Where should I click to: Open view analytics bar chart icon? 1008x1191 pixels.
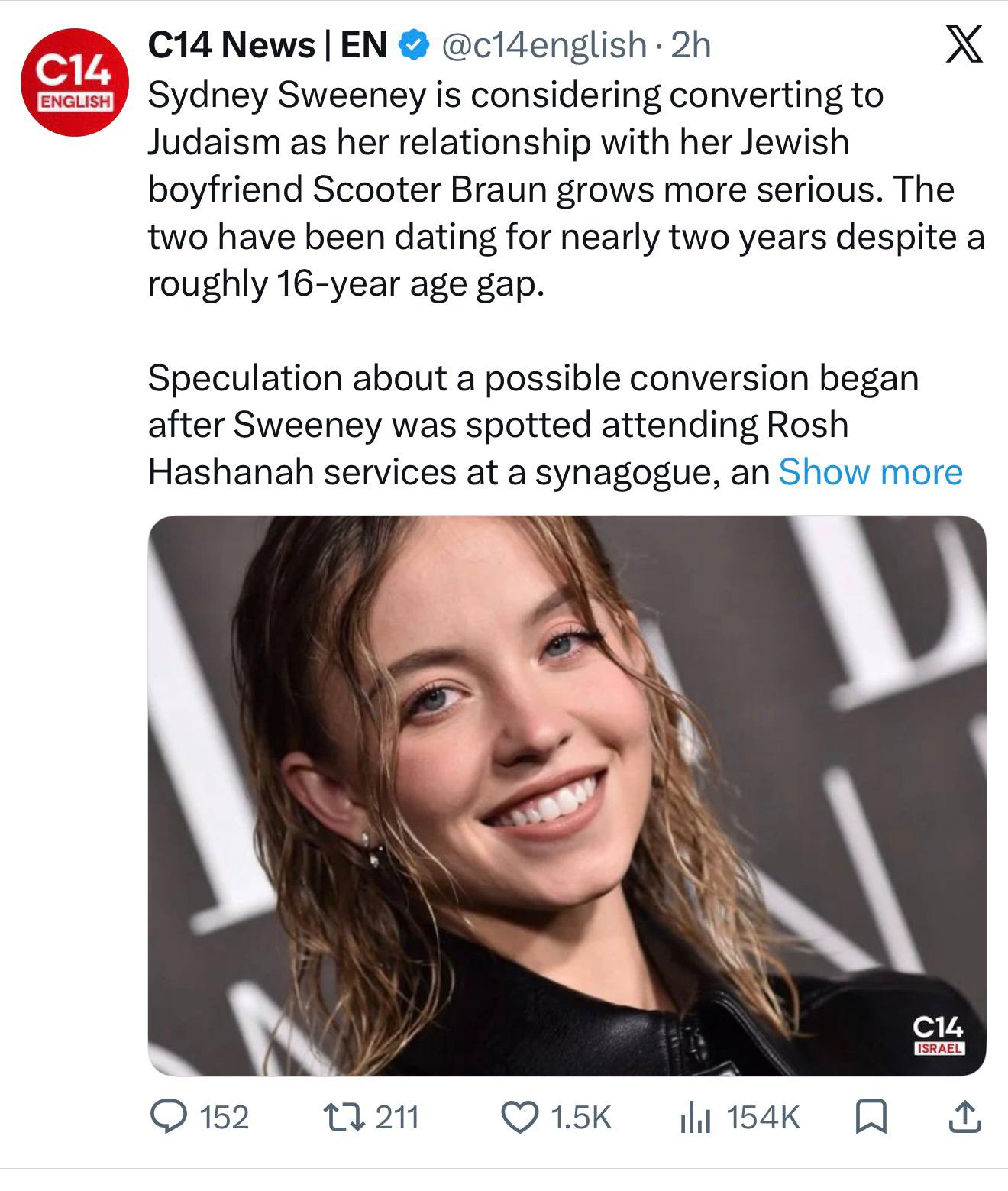click(x=696, y=1118)
